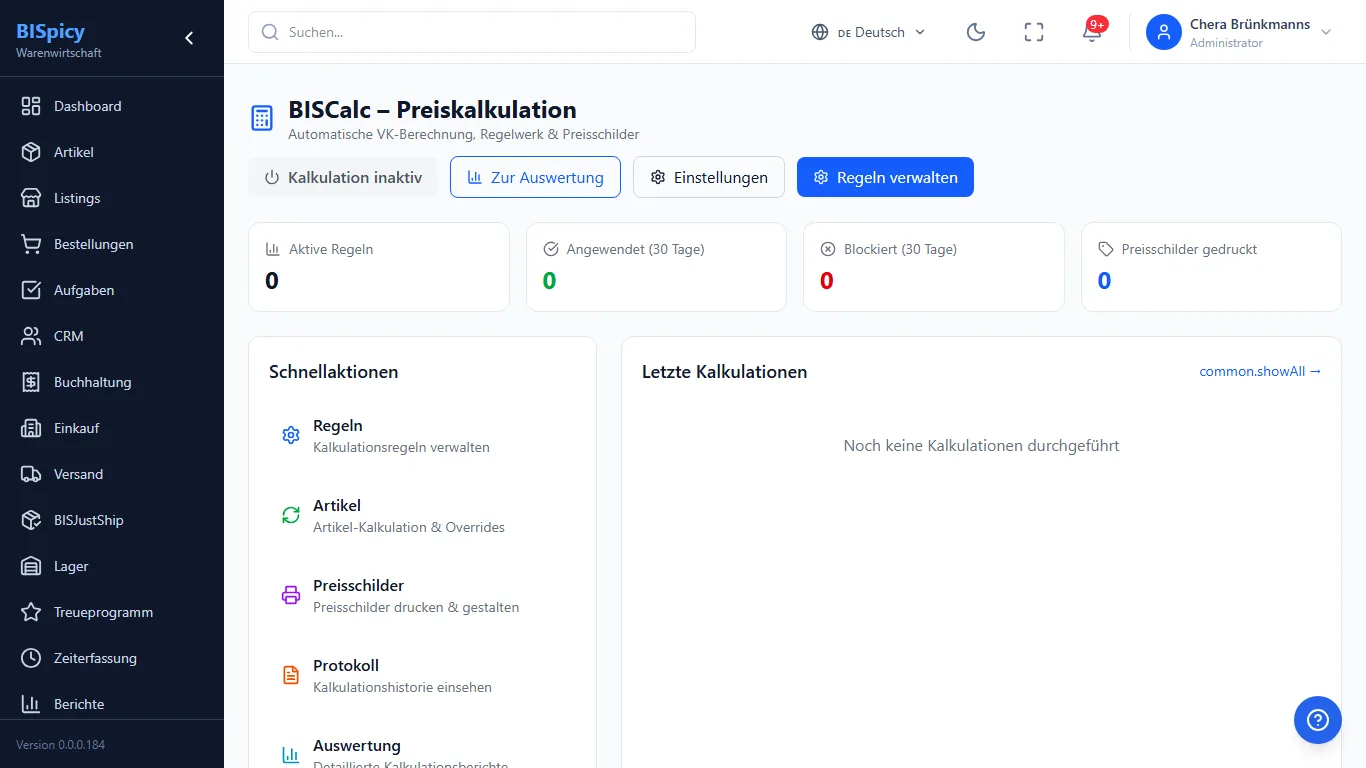The height and width of the screenshot is (768, 1366).
Task: Click the Blockiert (30 Tage) stat card
Action: click(x=934, y=267)
